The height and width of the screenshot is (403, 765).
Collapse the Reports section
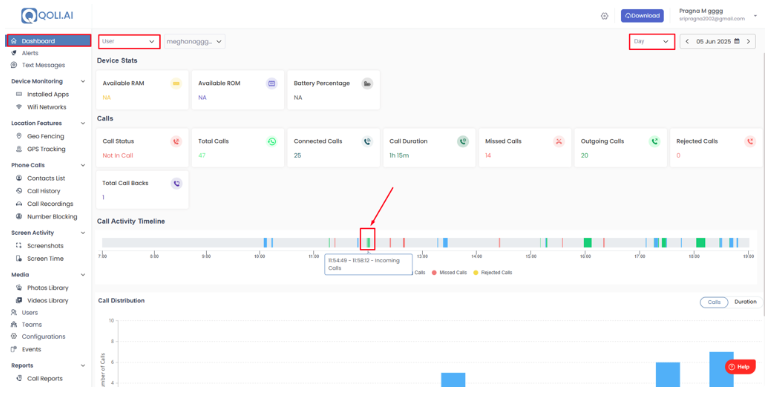coord(82,365)
